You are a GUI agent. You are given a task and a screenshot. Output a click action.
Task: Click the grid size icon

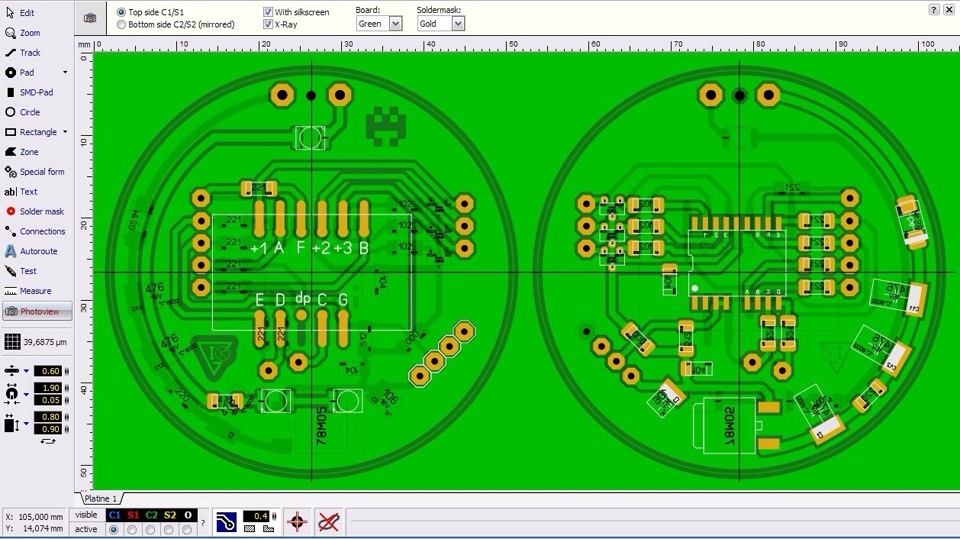[x=12, y=342]
